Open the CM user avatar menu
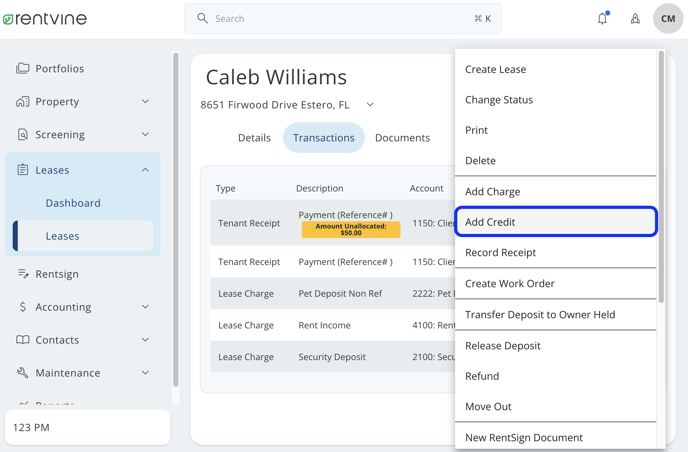The image size is (688, 452). pos(668,18)
